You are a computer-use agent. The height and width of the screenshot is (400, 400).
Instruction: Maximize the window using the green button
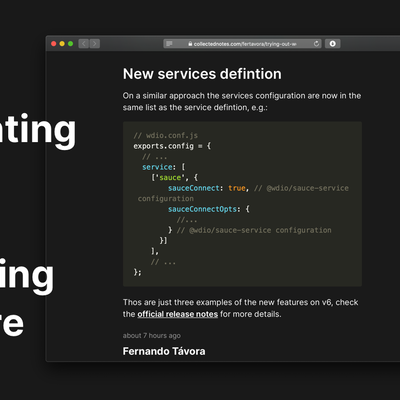click(70, 44)
